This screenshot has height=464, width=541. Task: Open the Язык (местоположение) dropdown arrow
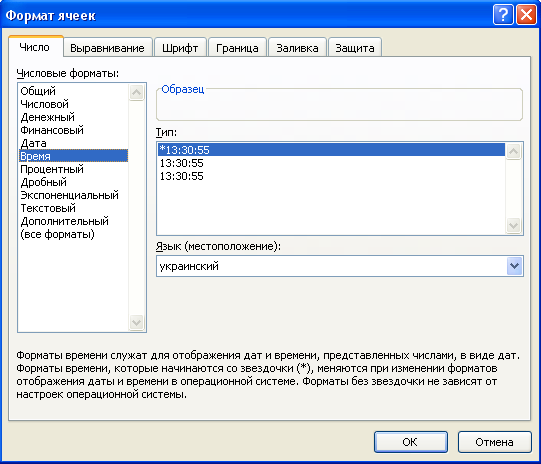coord(514,266)
